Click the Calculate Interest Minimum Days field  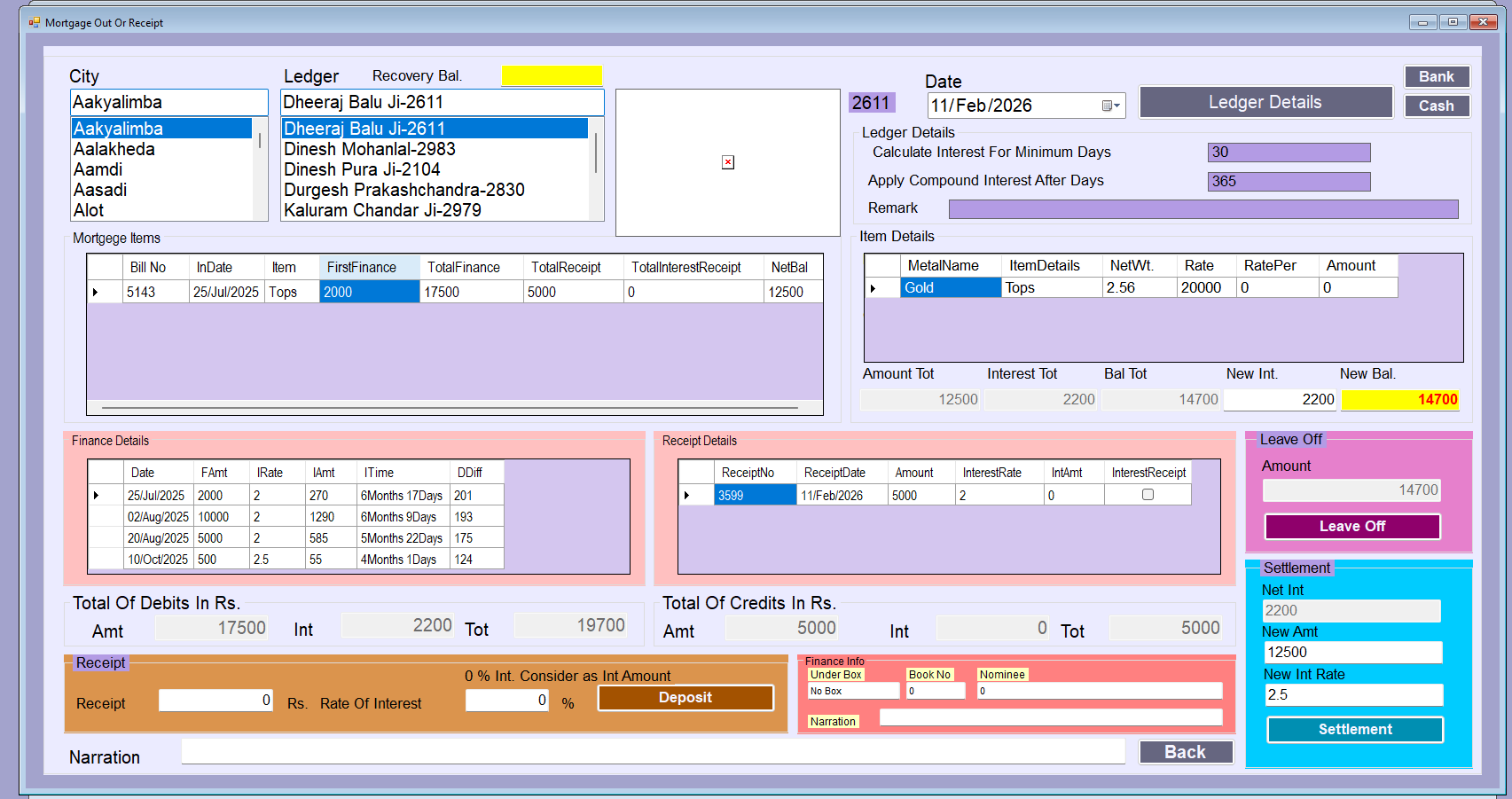1289,153
